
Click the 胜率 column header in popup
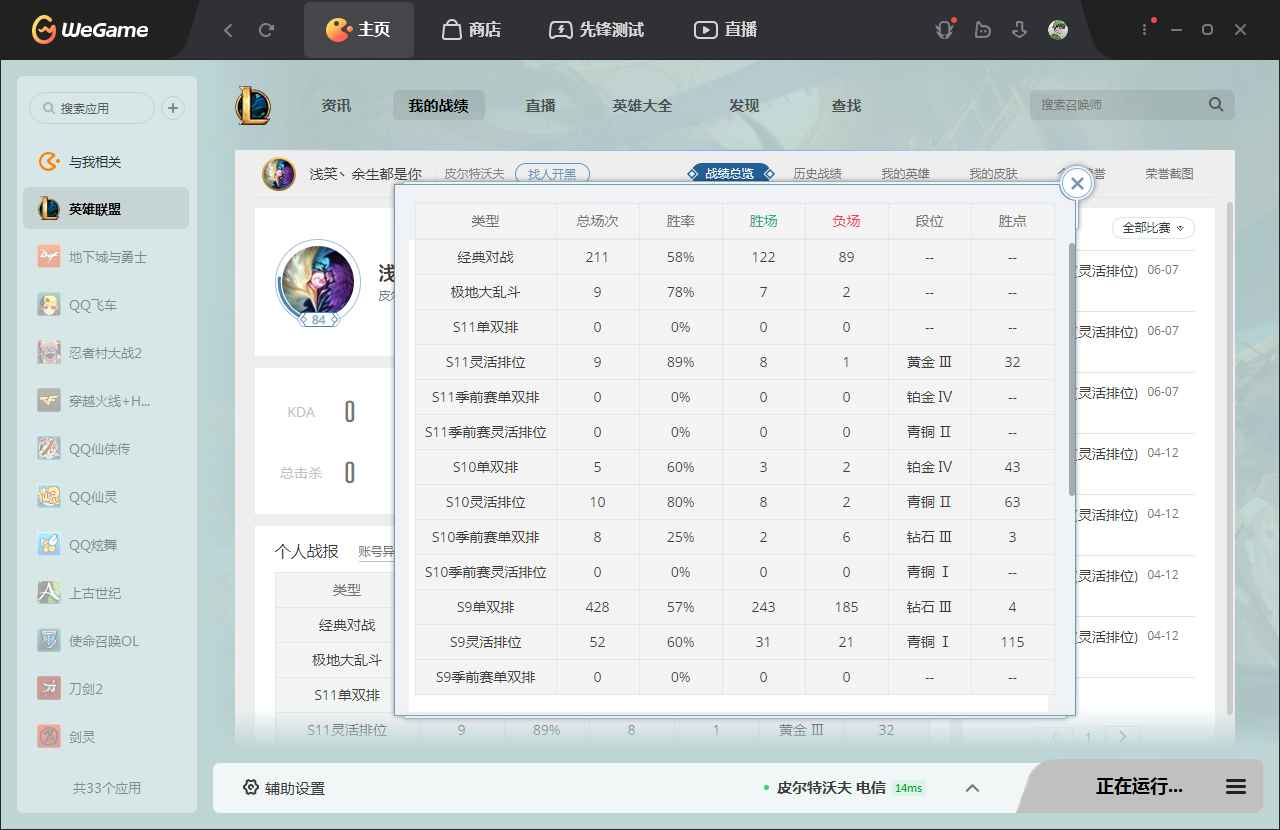680,221
